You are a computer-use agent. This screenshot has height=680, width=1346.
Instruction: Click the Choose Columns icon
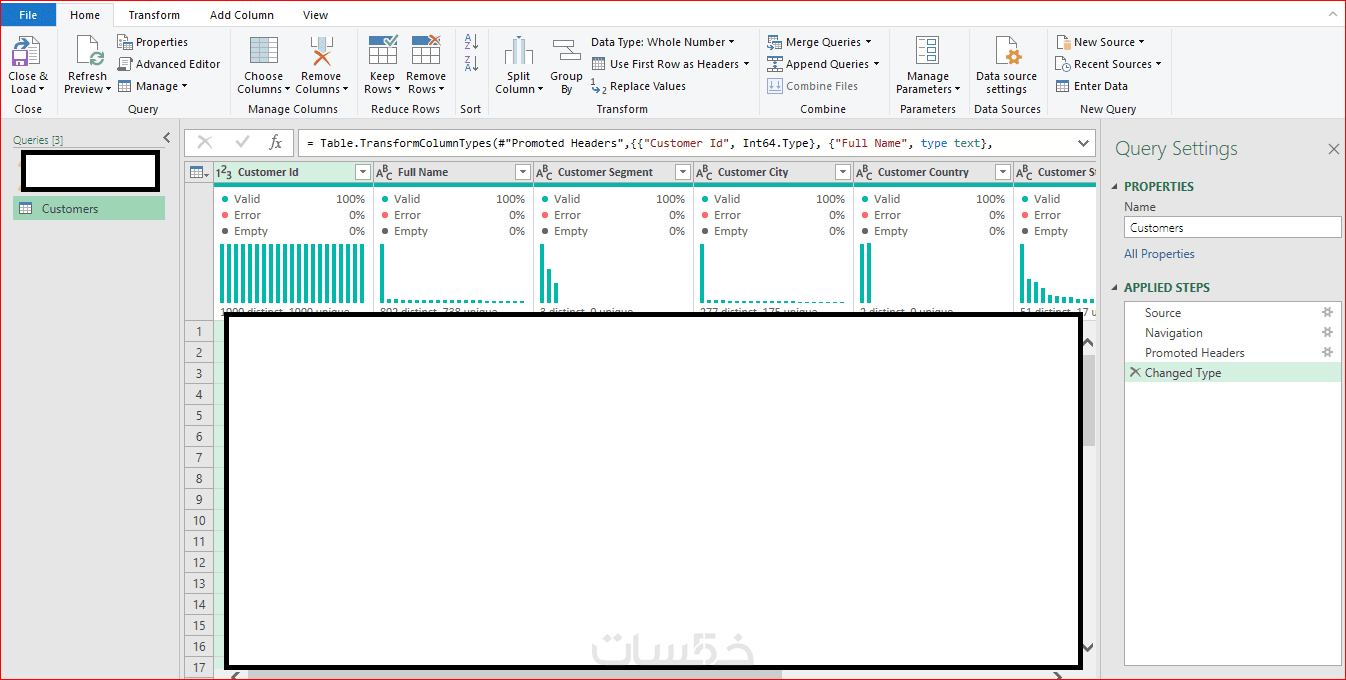click(264, 52)
